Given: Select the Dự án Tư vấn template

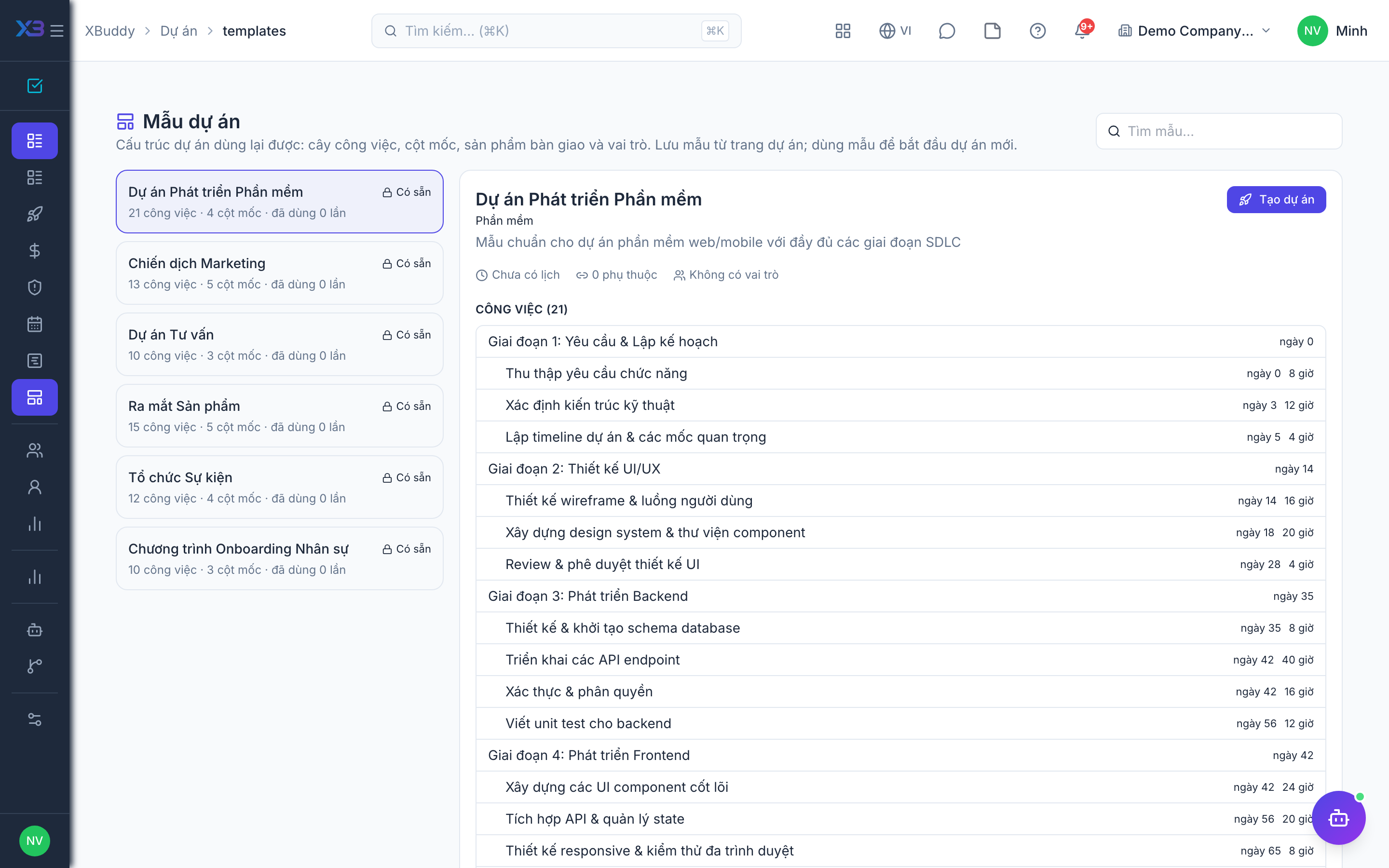Looking at the screenshot, I should click(x=280, y=344).
